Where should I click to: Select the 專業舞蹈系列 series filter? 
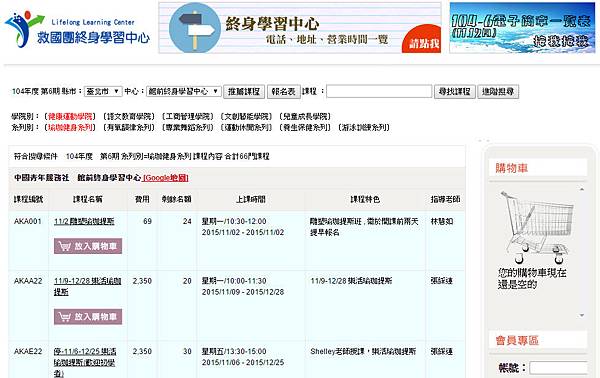[x=188, y=127]
